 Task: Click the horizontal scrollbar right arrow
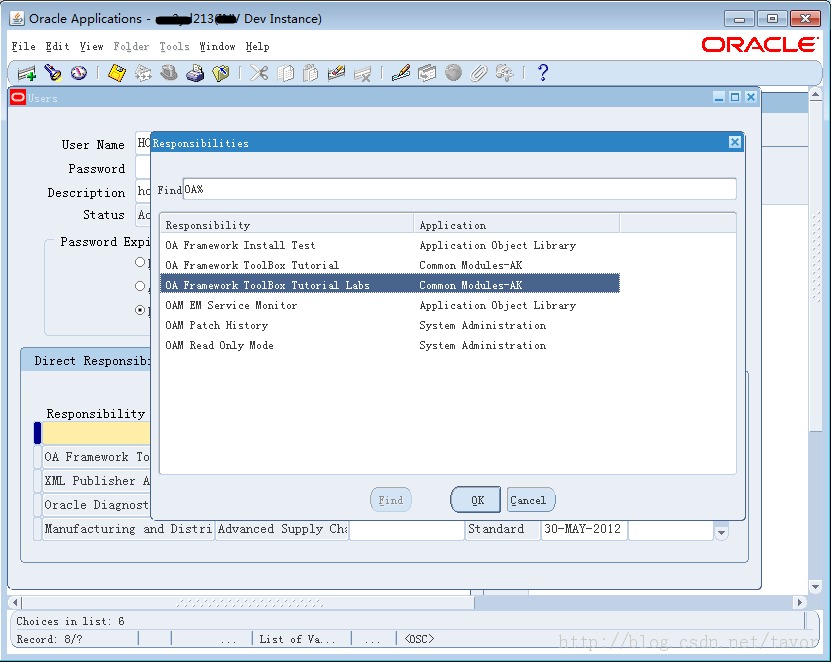[x=799, y=603]
